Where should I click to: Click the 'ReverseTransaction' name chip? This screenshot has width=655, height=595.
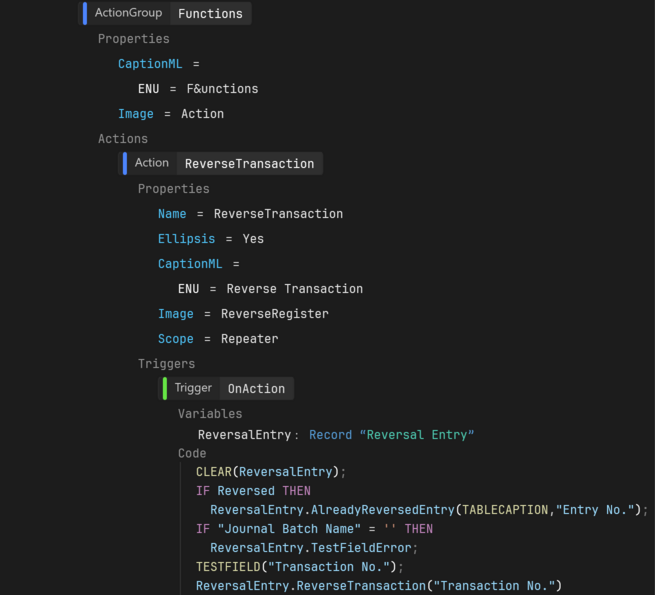249,163
